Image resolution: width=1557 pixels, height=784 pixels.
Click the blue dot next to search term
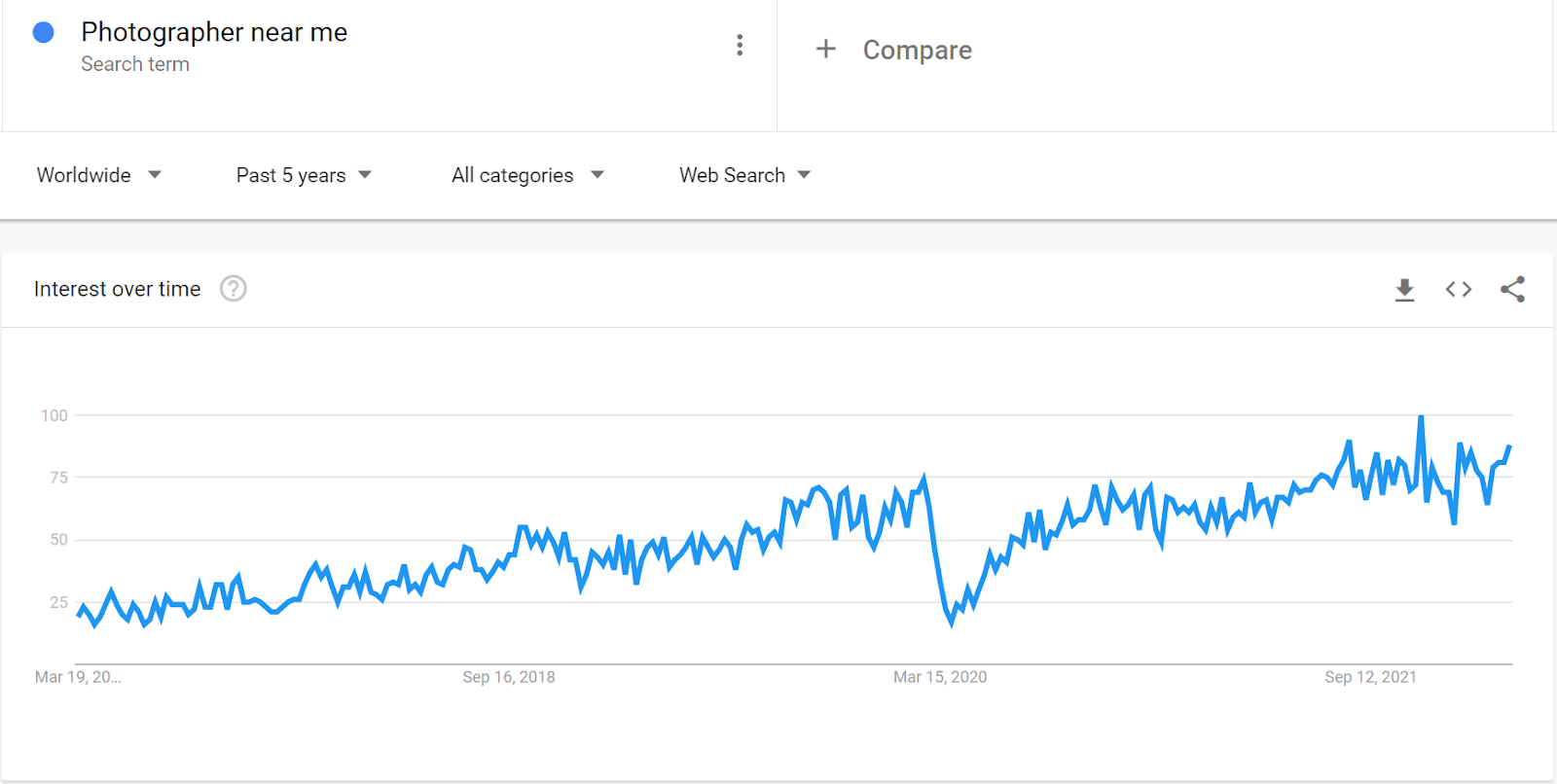coord(43,32)
